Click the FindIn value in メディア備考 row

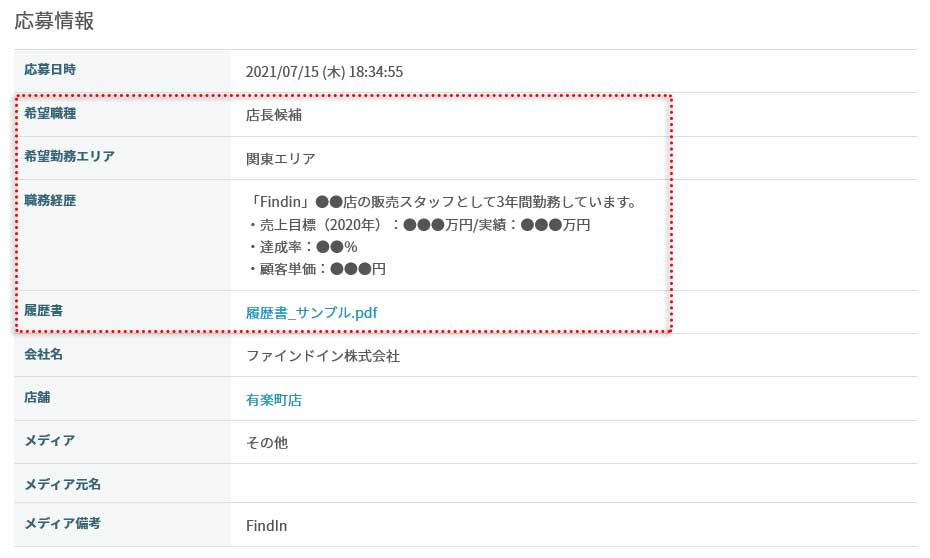tap(267, 526)
